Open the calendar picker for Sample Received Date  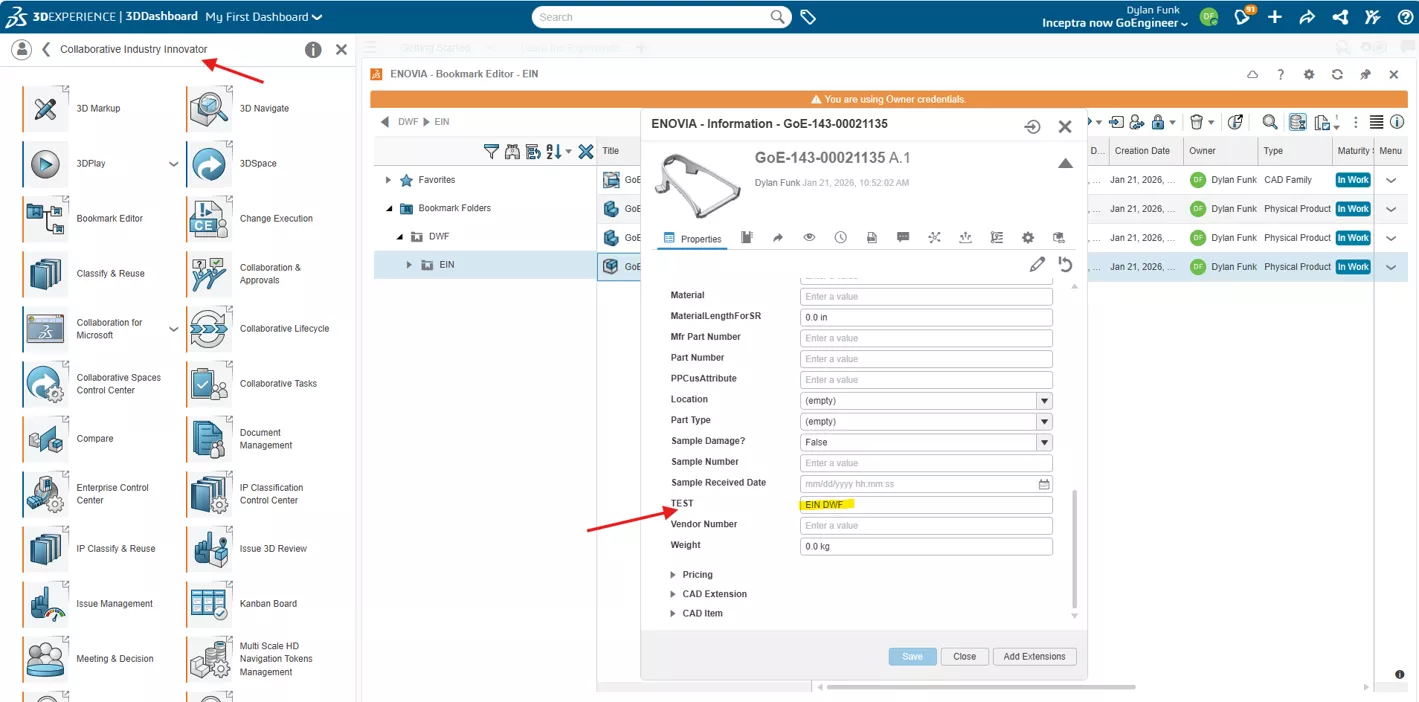(1044, 484)
